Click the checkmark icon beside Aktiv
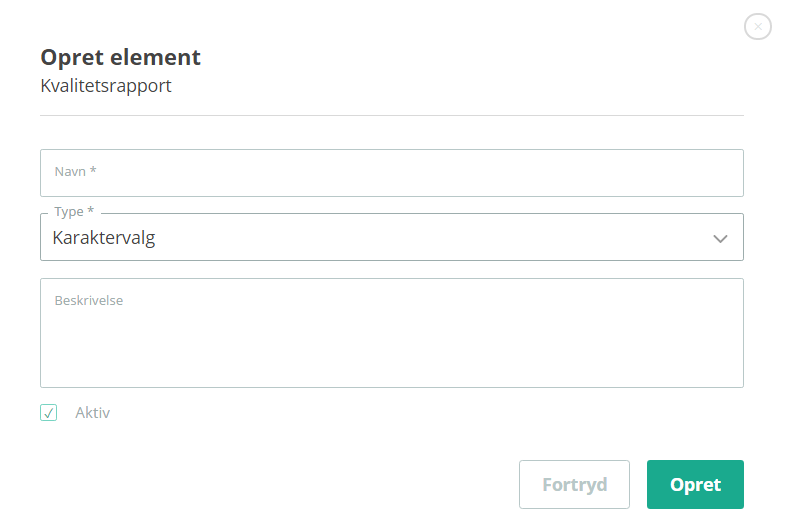The height and width of the screenshot is (532, 786). (49, 413)
